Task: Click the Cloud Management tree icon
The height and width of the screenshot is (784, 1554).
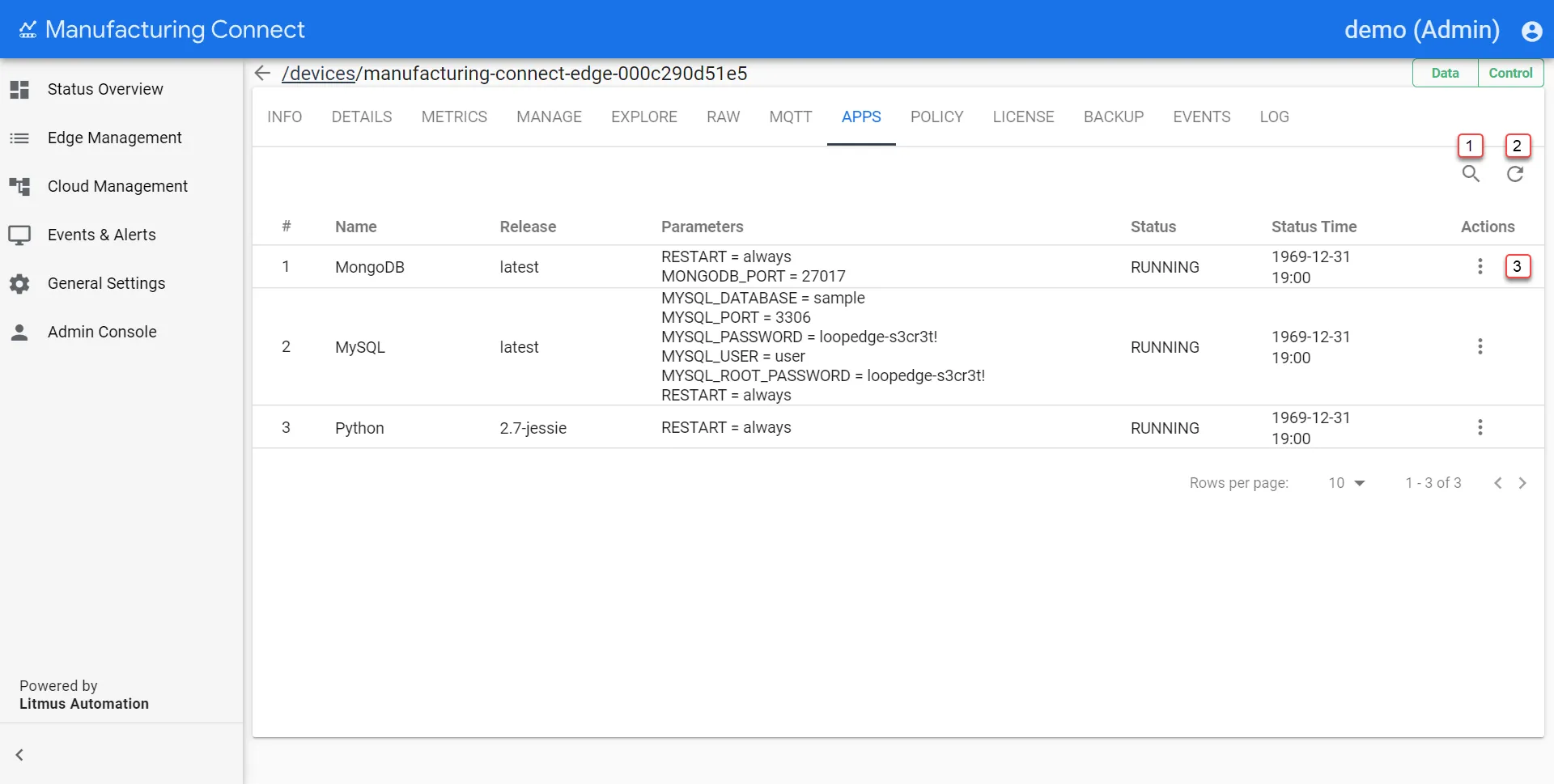Action: point(19,187)
